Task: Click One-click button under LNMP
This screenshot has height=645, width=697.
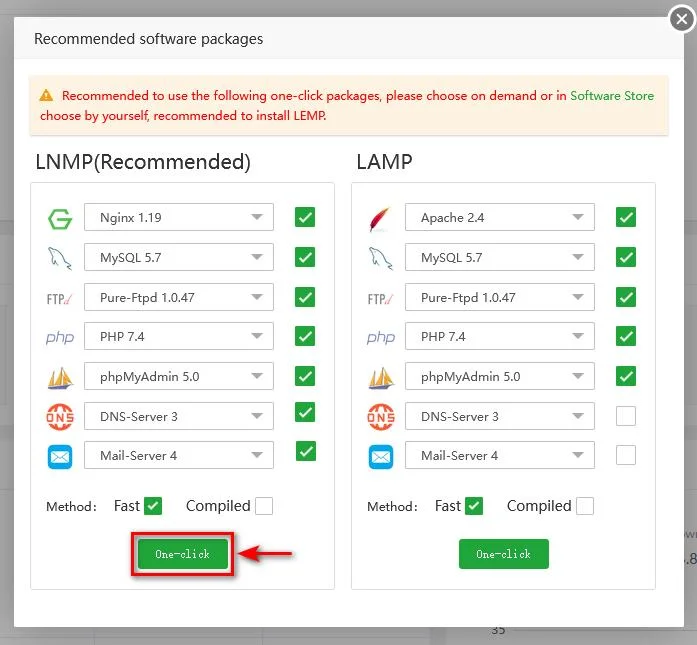Action: (182, 554)
